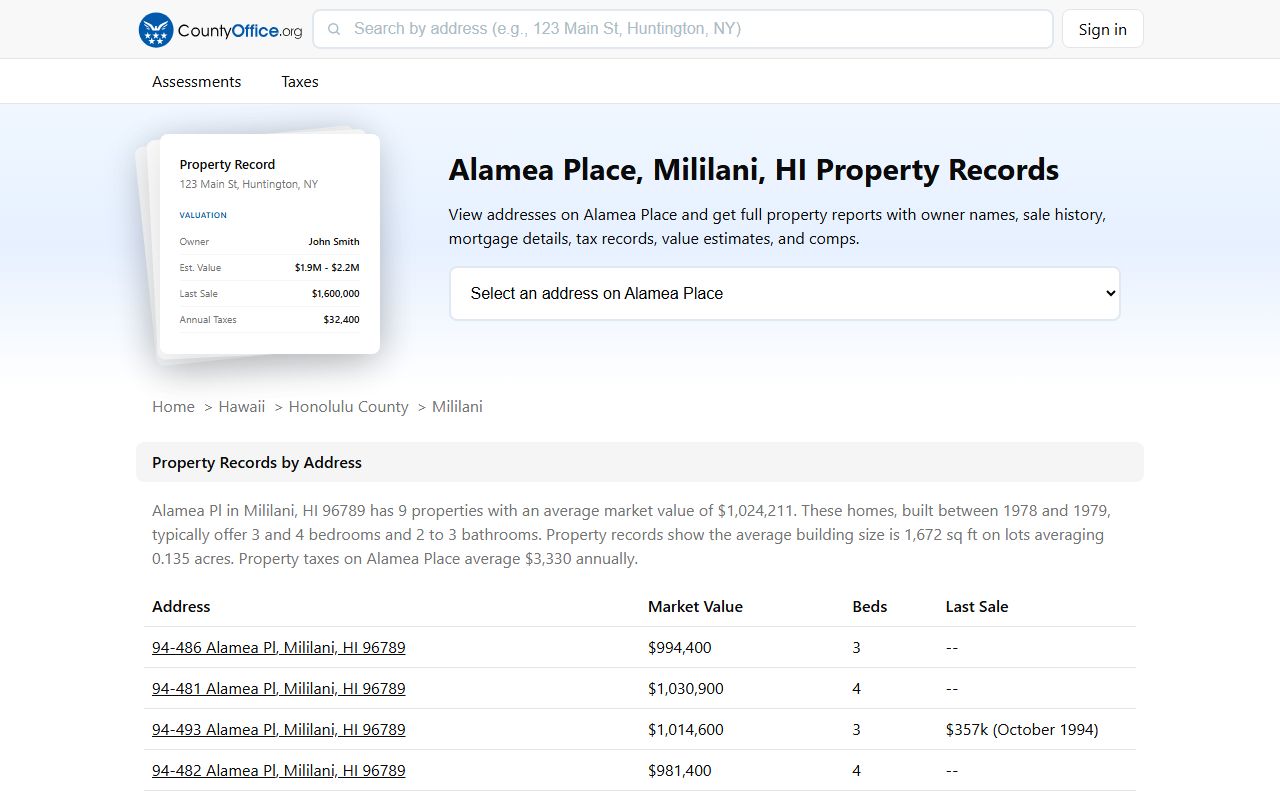Click the Address column header
This screenshot has width=1280, height=800.
tap(181, 607)
